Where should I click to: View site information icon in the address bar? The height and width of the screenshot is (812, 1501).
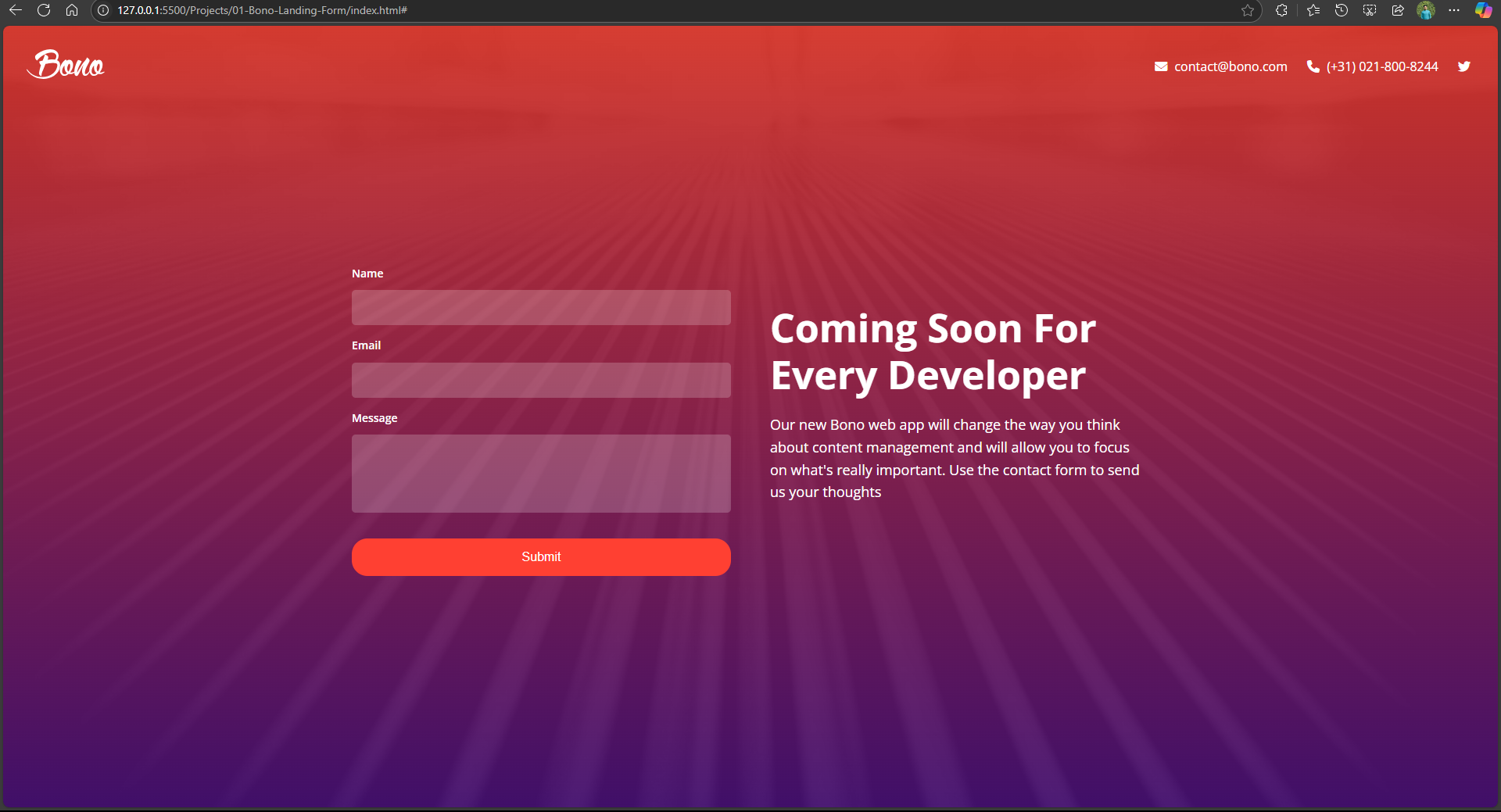click(x=103, y=10)
